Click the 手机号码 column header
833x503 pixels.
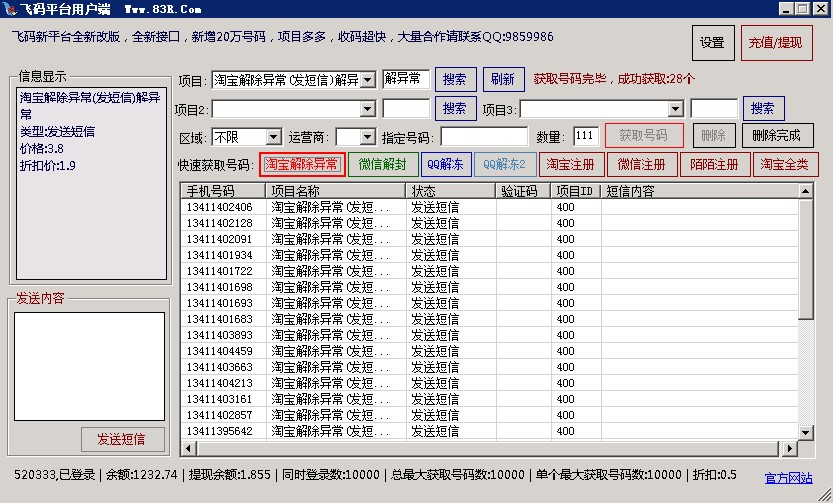coord(223,191)
